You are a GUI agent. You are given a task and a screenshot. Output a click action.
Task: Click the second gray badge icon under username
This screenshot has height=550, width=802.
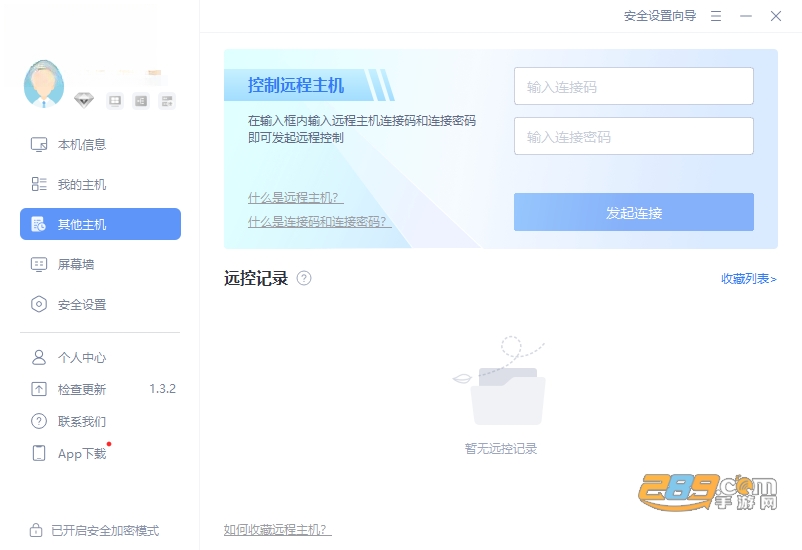click(141, 101)
